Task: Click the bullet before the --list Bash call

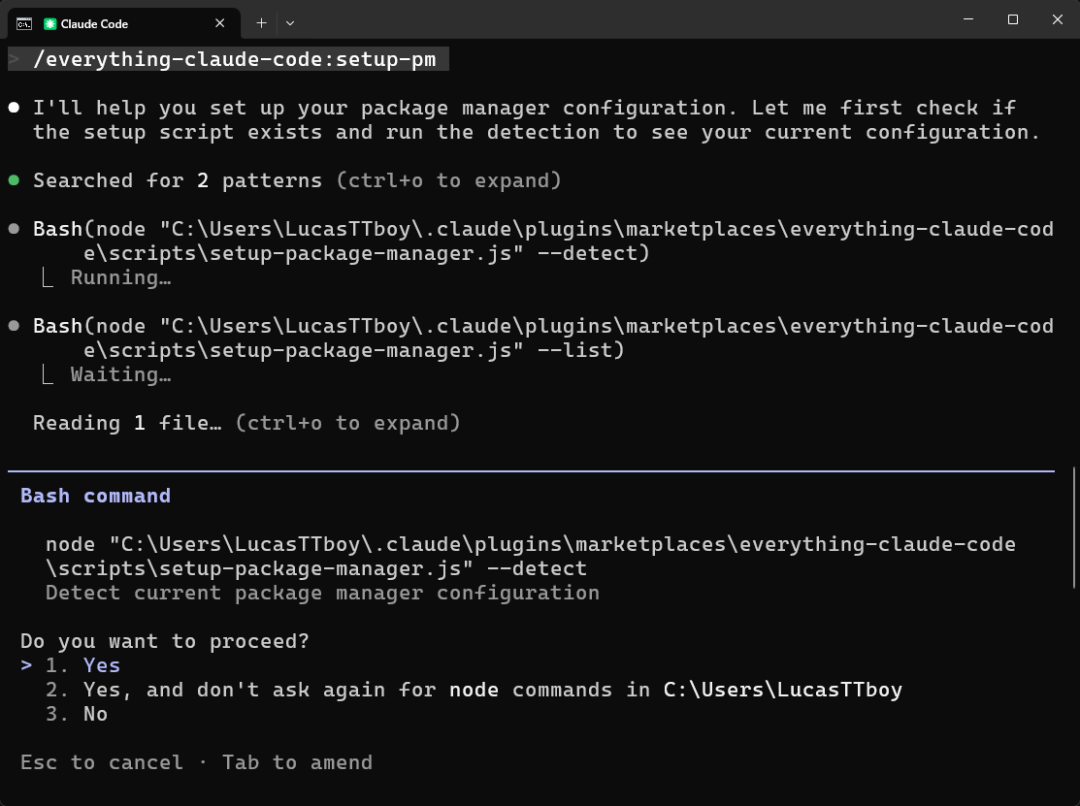Action: pos(14,326)
